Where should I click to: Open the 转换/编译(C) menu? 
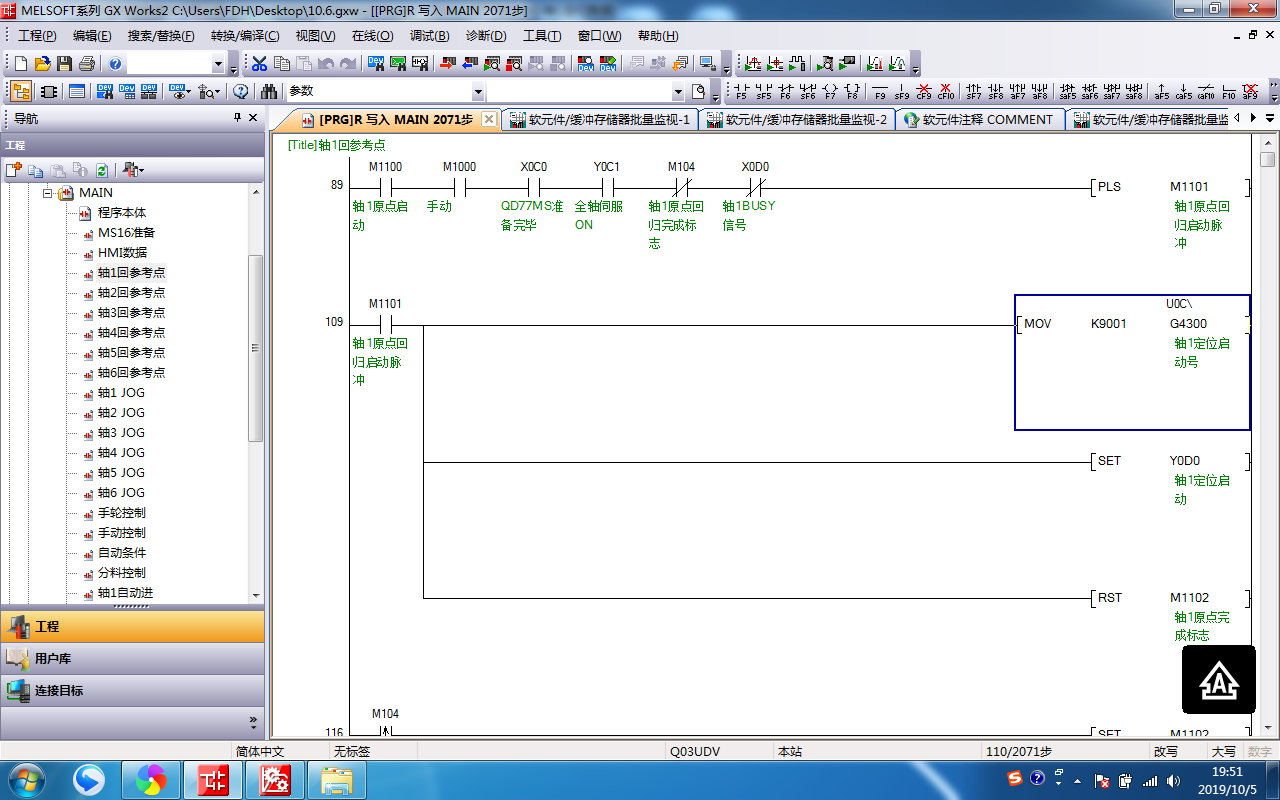coord(245,36)
